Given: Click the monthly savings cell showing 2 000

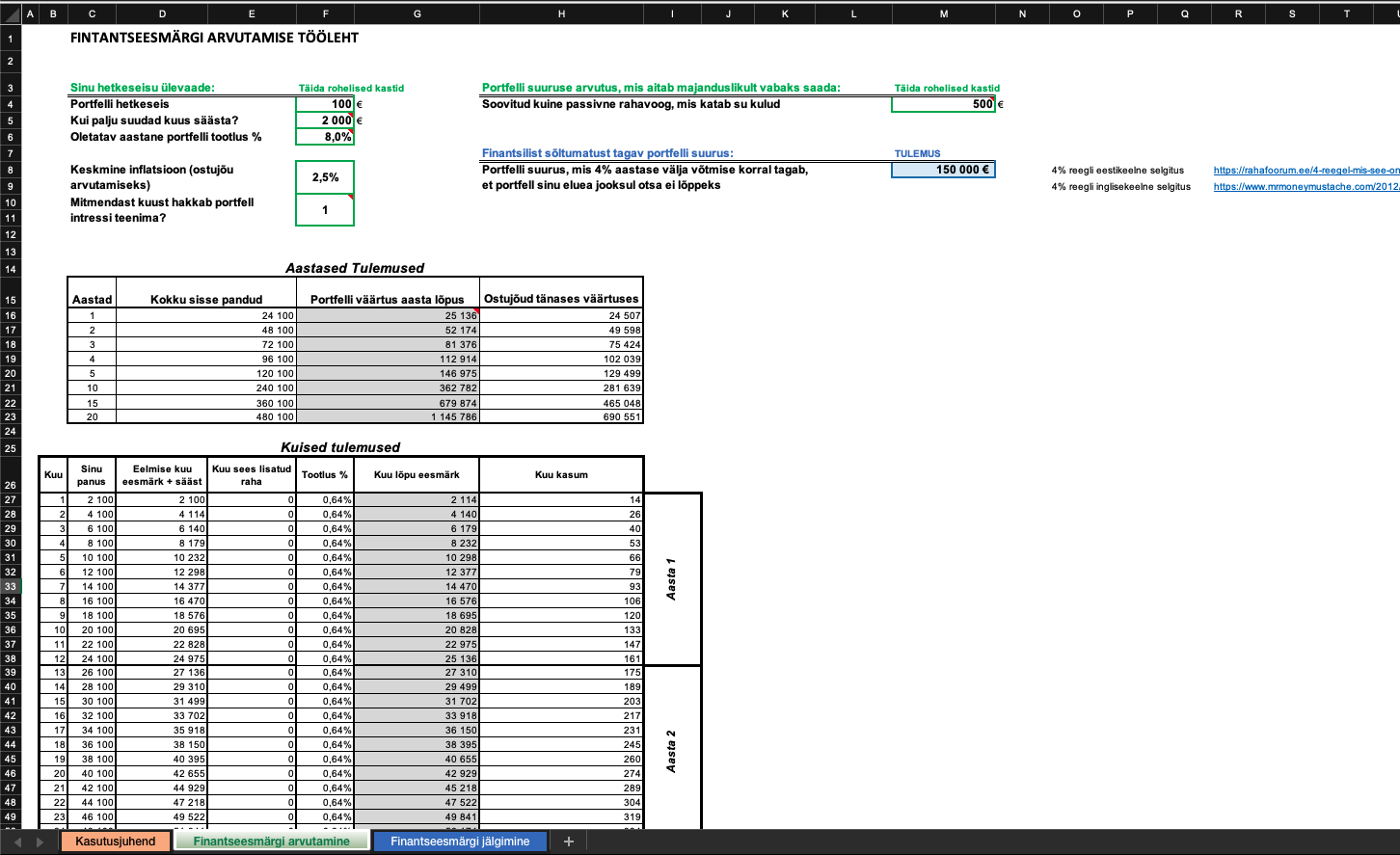Looking at the screenshot, I should [x=325, y=120].
